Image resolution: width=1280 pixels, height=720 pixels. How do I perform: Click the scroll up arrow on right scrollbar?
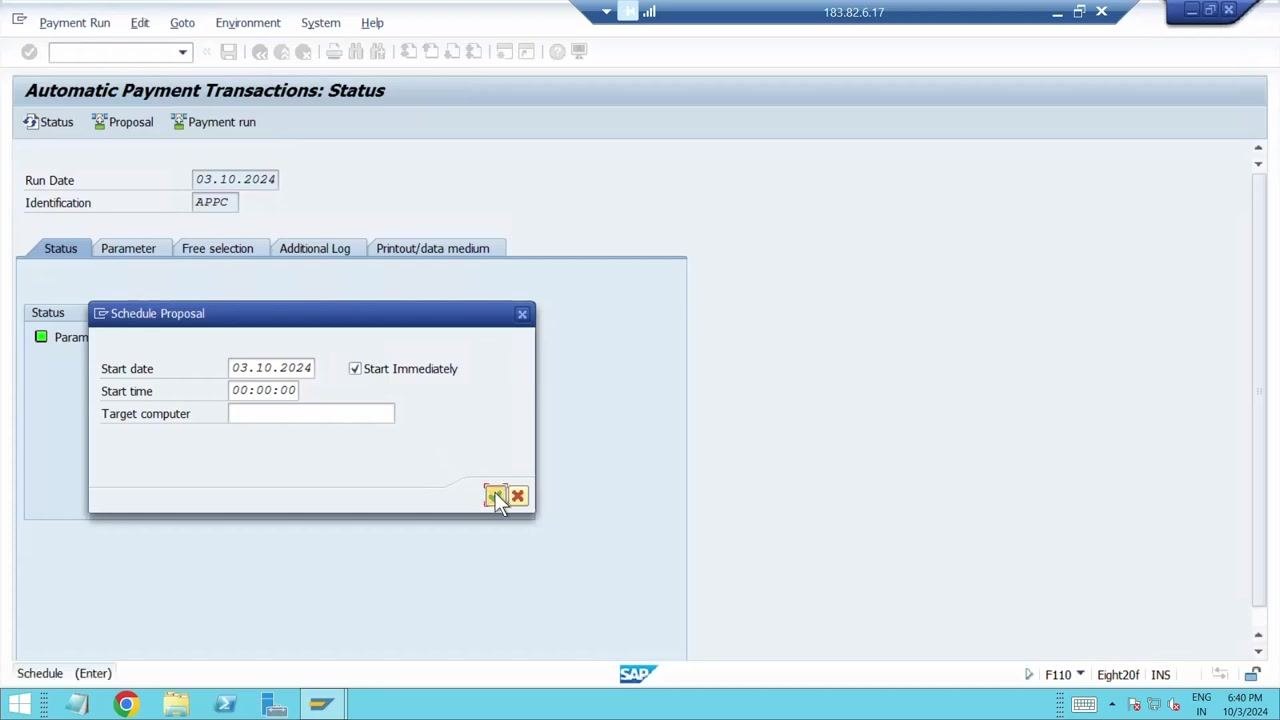1258,149
